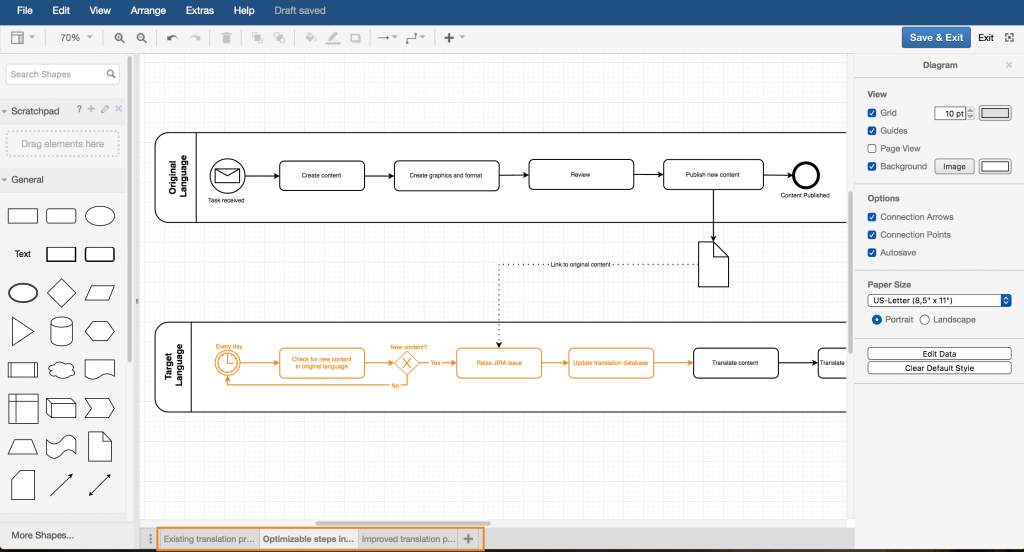The height and width of the screenshot is (552, 1024).
Task: Click the Exit button
Action: (986, 38)
